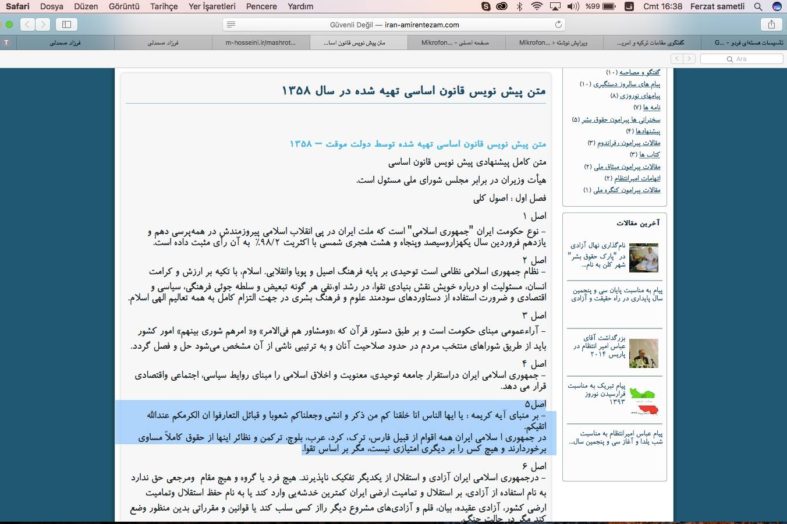
Task: Click the نهال آزادی article thumbnail
Action: 643,257
